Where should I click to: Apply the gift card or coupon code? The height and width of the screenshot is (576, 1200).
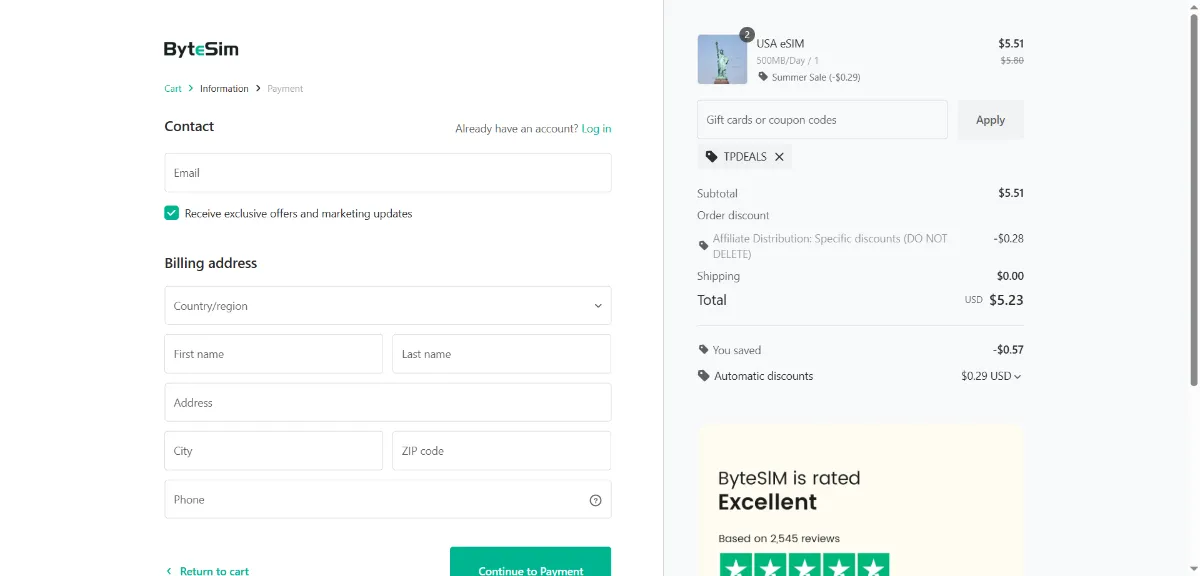click(x=990, y=120)
